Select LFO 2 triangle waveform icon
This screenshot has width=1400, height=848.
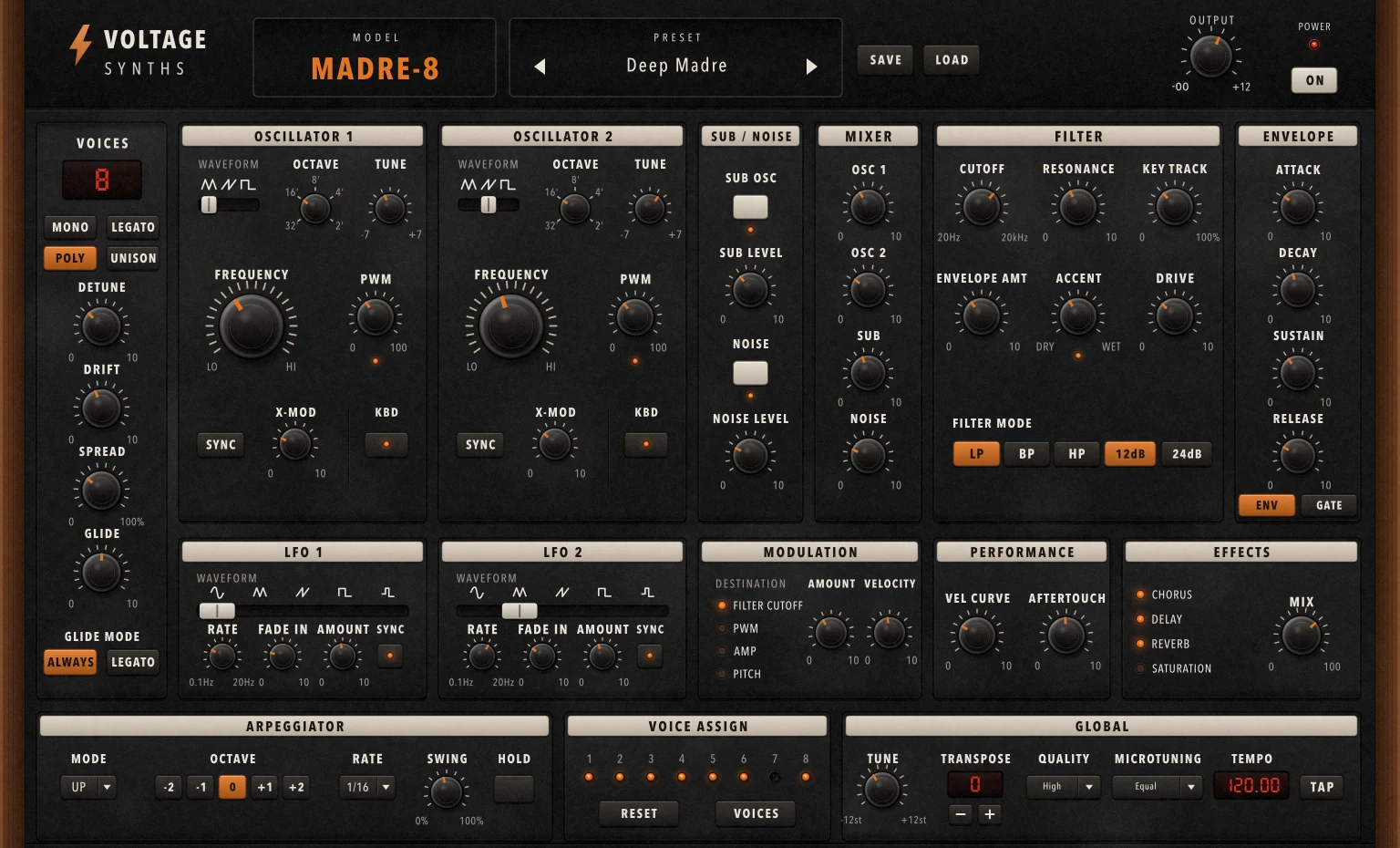tap(520, 593)
